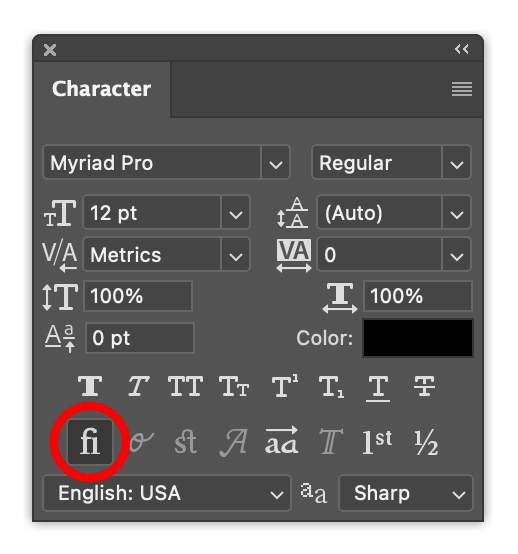Open the English: USA language dropdown
518x554 pixels.
tap(167, 493)
